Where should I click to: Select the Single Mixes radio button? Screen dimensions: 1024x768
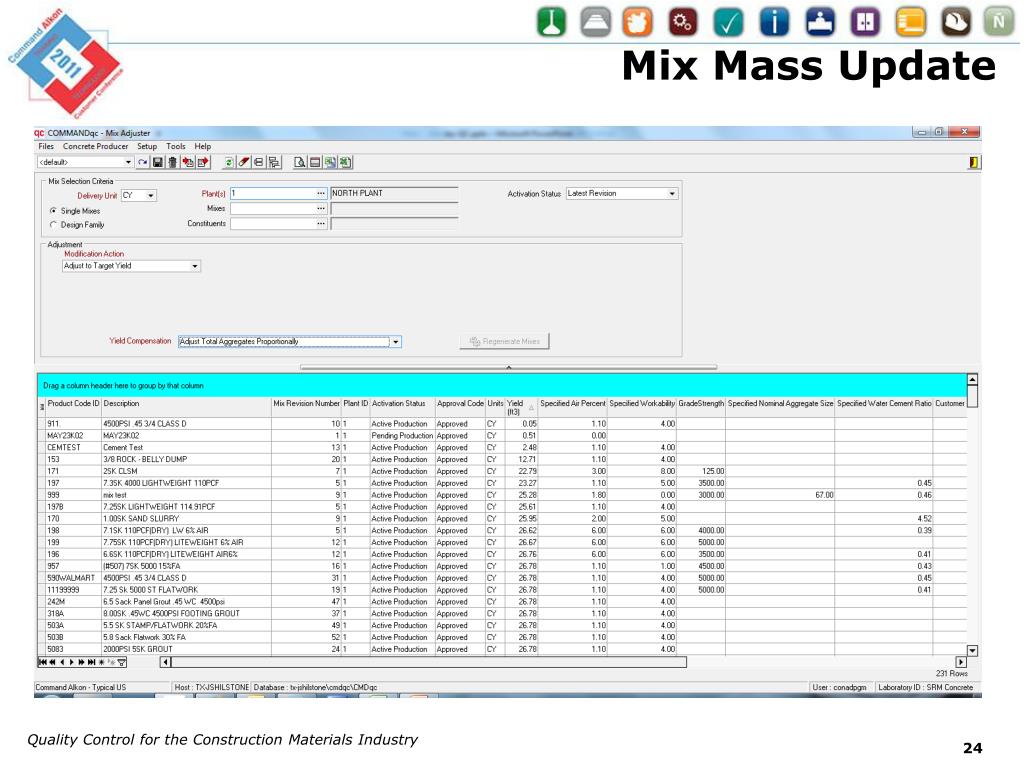pyautogui.click(x=52, y=211)
